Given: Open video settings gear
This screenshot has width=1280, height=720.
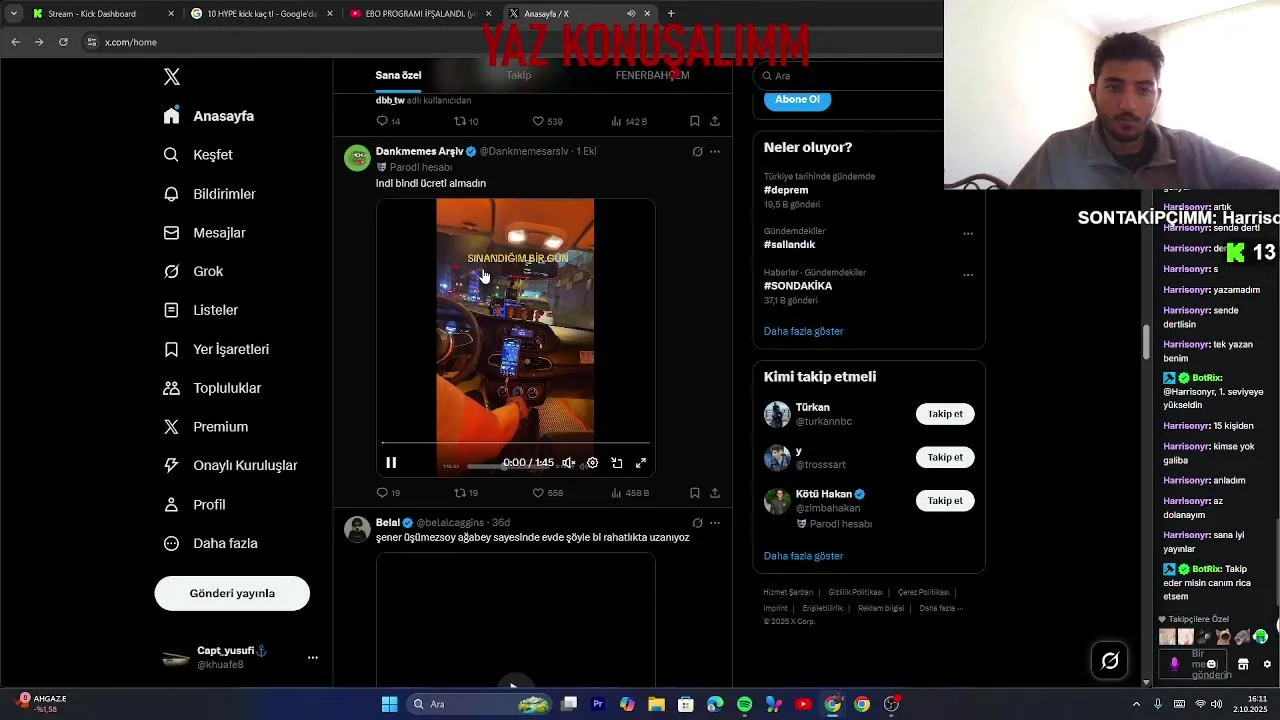Looking at the screenshot, I should pyautogui.click(x=592, y=463).
